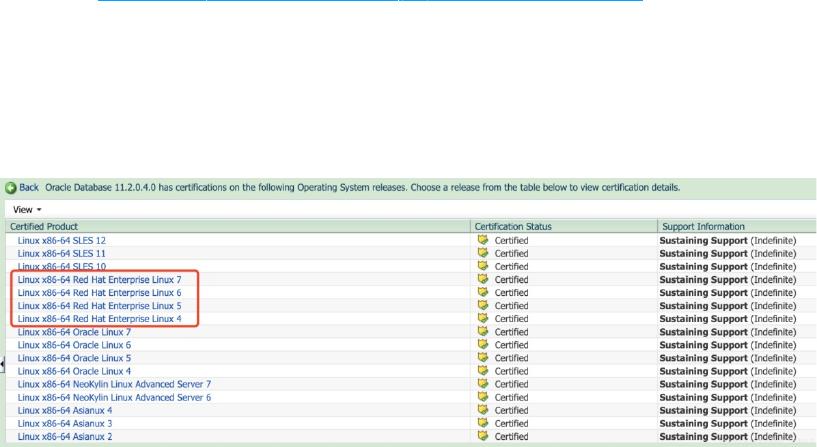
Task: Click certified badge icon for Oracle Linux 6
Action: [483, 344]
